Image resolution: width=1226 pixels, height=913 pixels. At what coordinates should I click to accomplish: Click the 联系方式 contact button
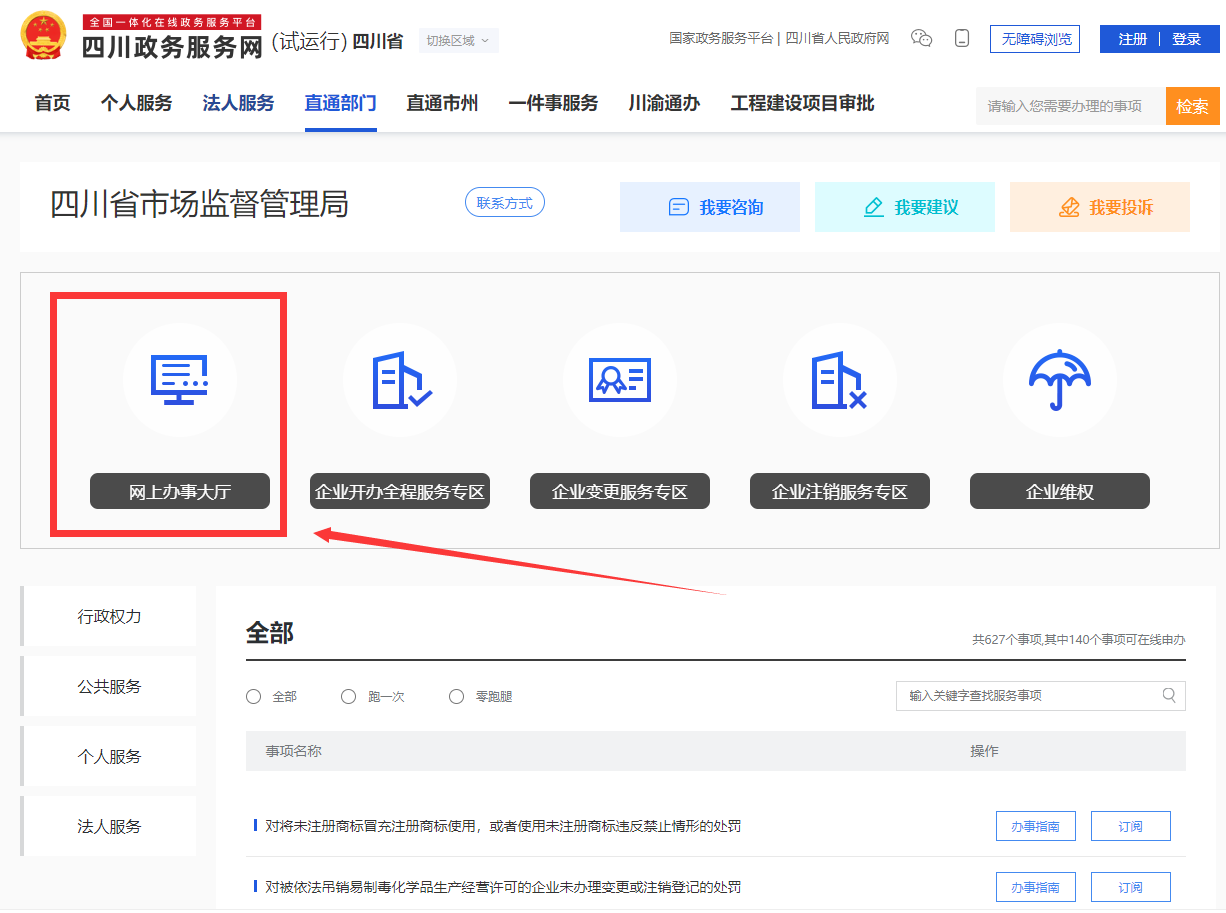tap(505, 203)
